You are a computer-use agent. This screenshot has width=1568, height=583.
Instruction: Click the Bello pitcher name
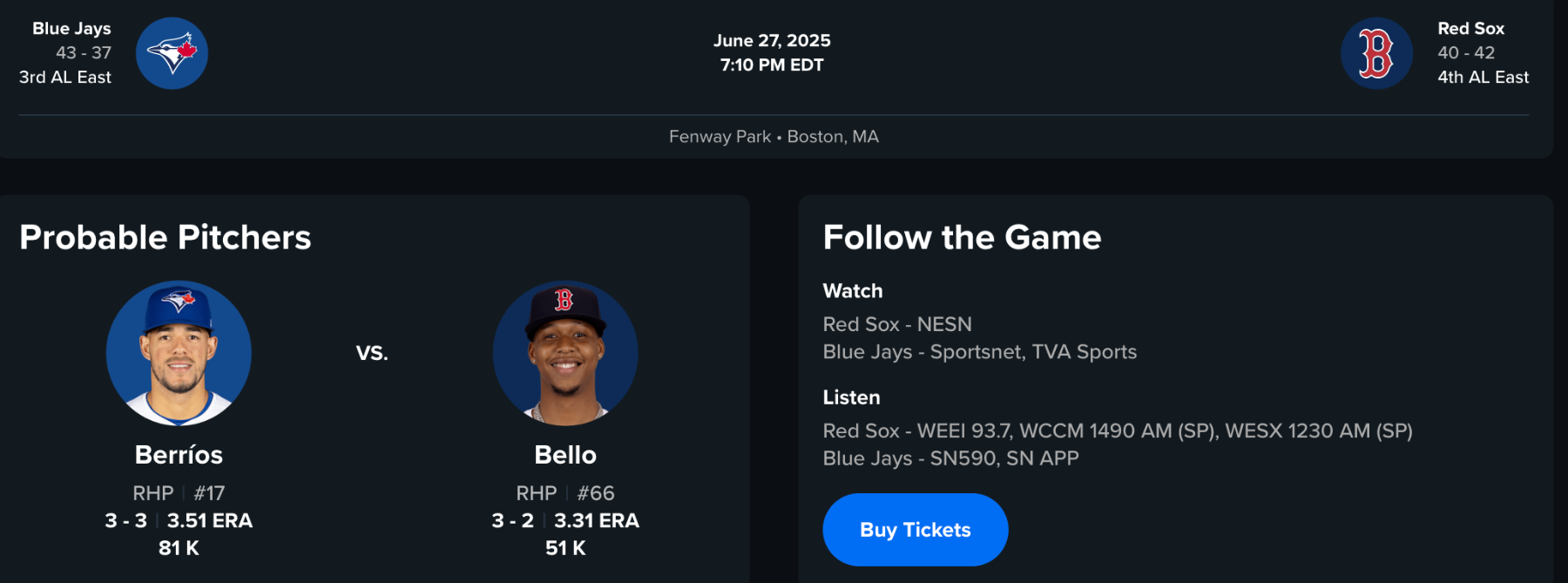[x=565, y=455]
